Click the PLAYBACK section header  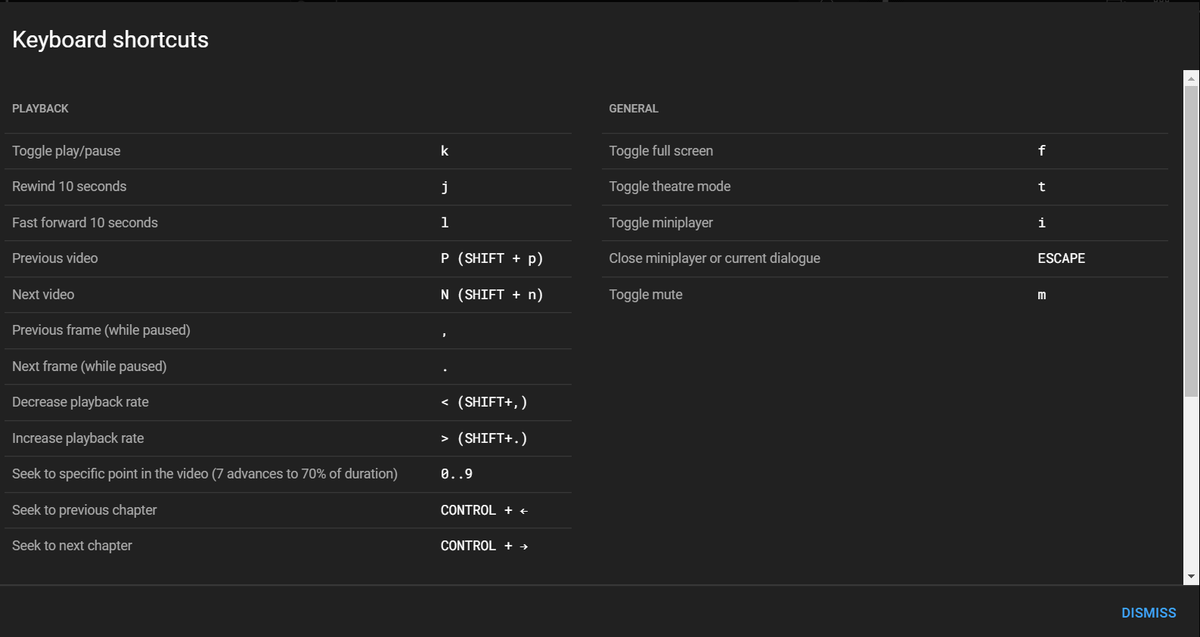coord(40,108)
